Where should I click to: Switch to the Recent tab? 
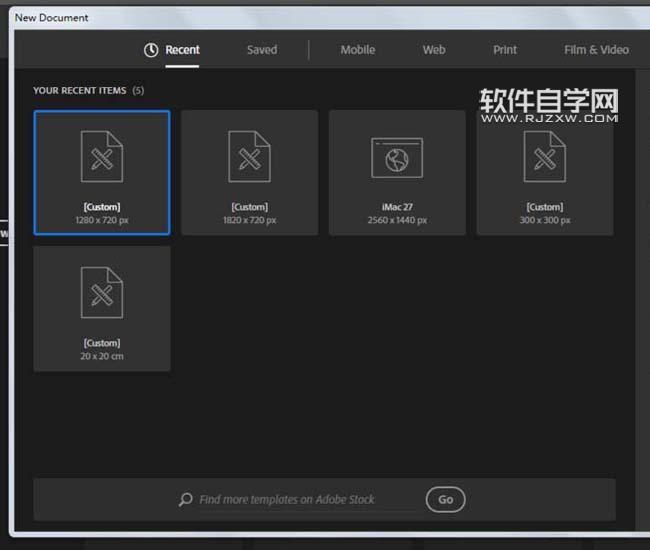tap(182, 50)
